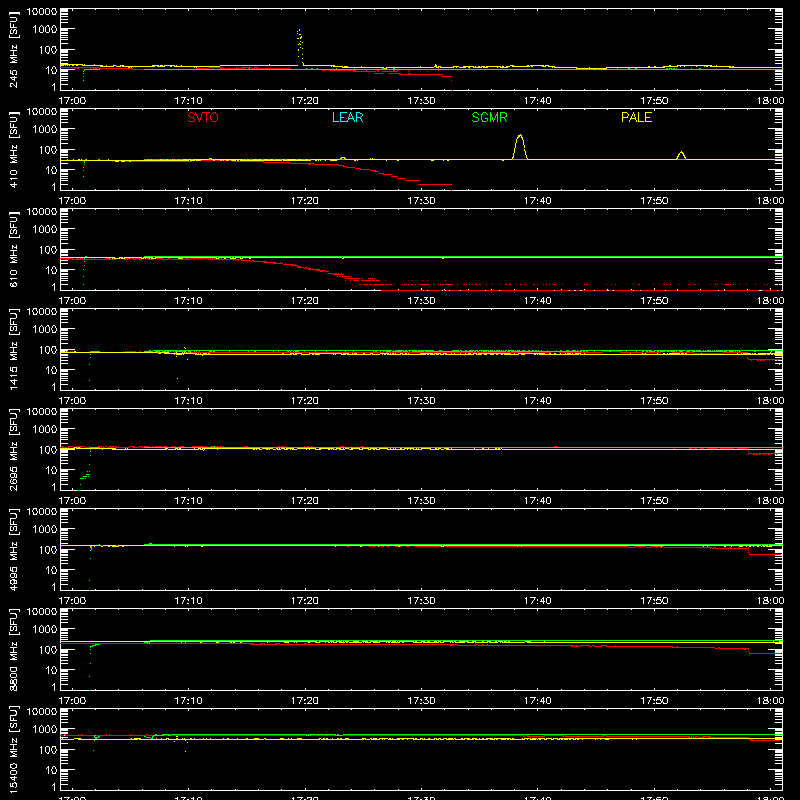Click the 17:30 tick label beneath 8800 MHz plot
This screenshot has width=800, height=800.
tap(421, 701)
